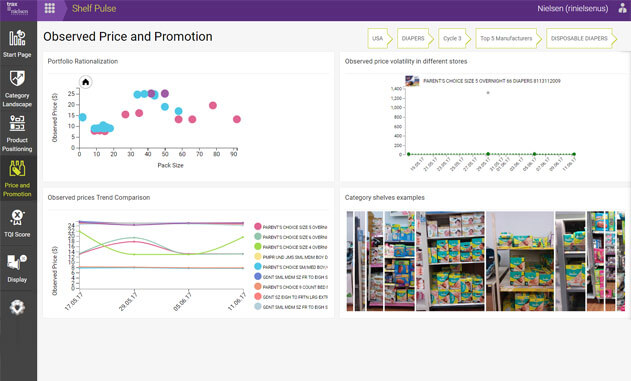Open settings gear at sidebar bottom
Screen dimensions: 631x381
point(17,307)
